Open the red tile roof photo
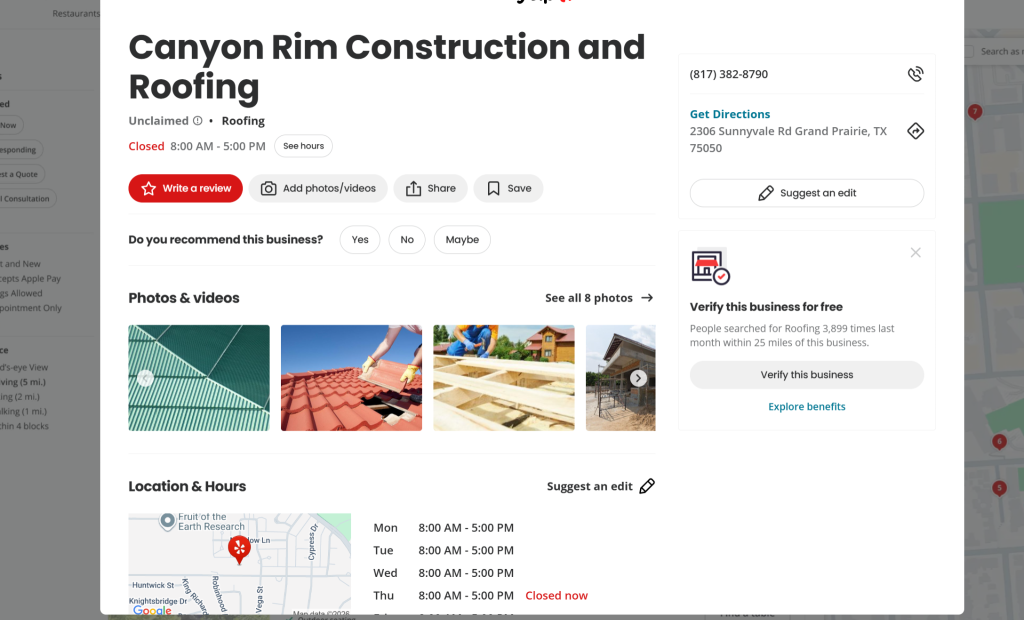The width and height of the screenshot is (1024, 620). tap(351, 378)
